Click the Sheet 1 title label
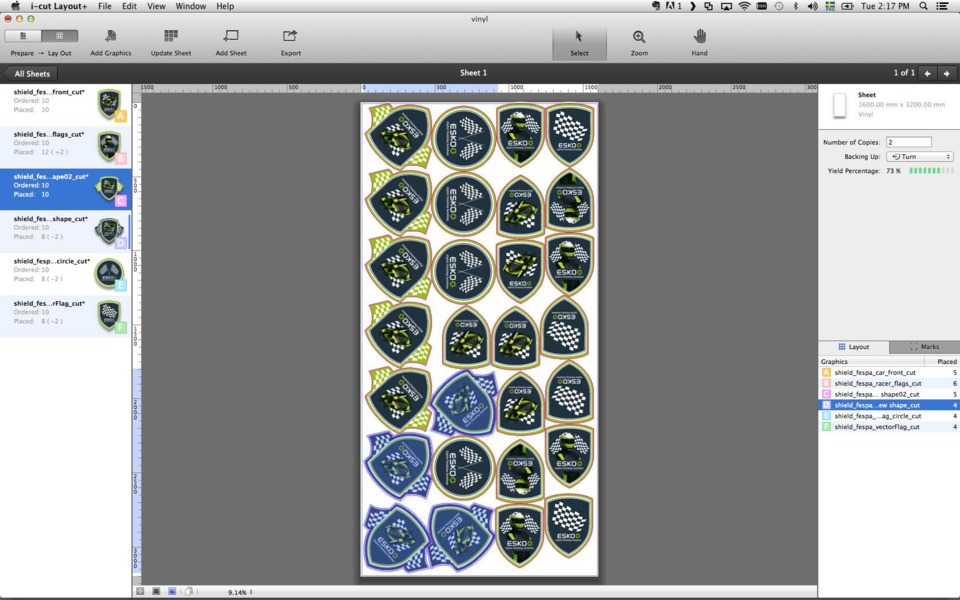This screenshot has width=960, height=600. click(473, 73)
